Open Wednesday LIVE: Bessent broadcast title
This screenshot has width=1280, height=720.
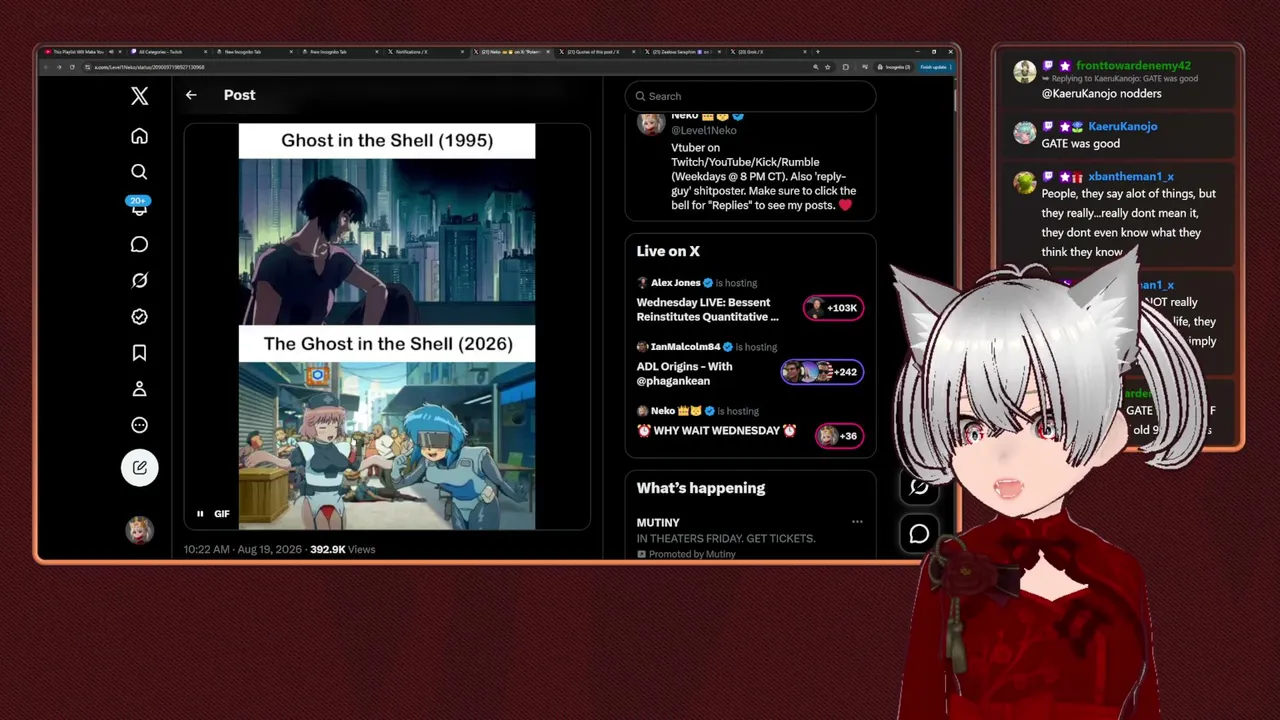(708, 310)
